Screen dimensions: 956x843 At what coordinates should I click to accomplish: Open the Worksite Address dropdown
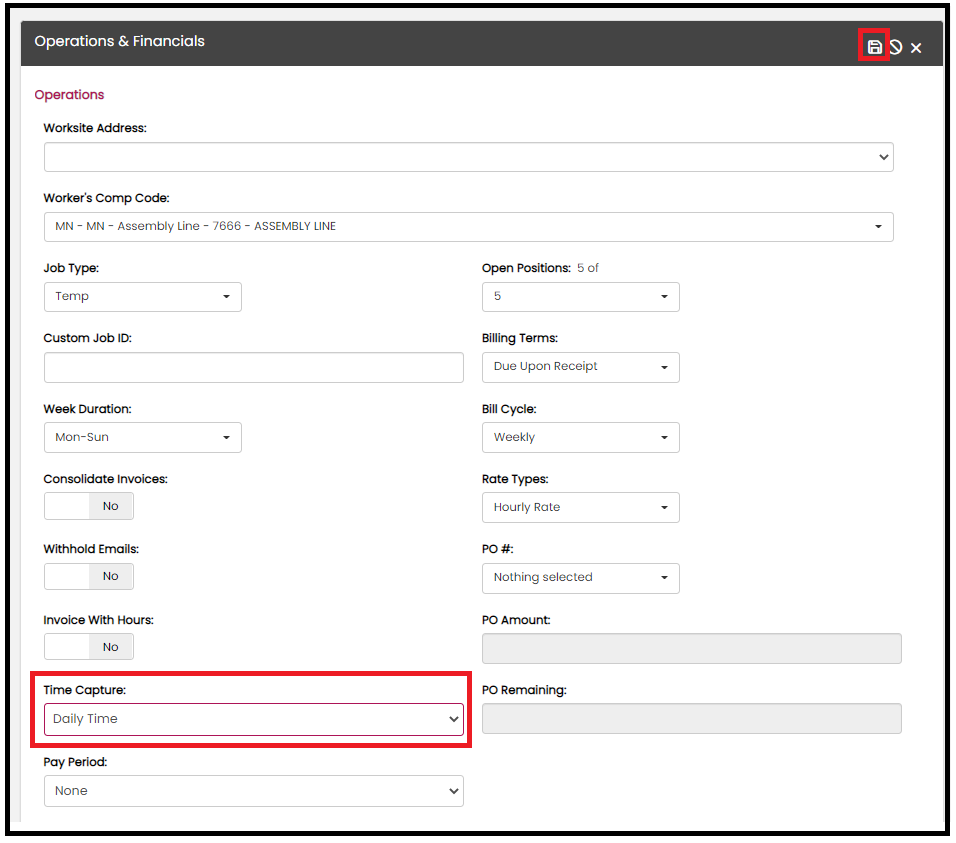(468, 157)
